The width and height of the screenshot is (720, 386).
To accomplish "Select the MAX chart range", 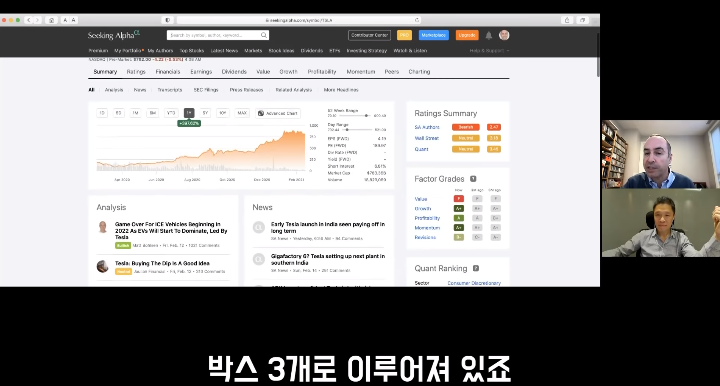I will (x=242, y=113).
